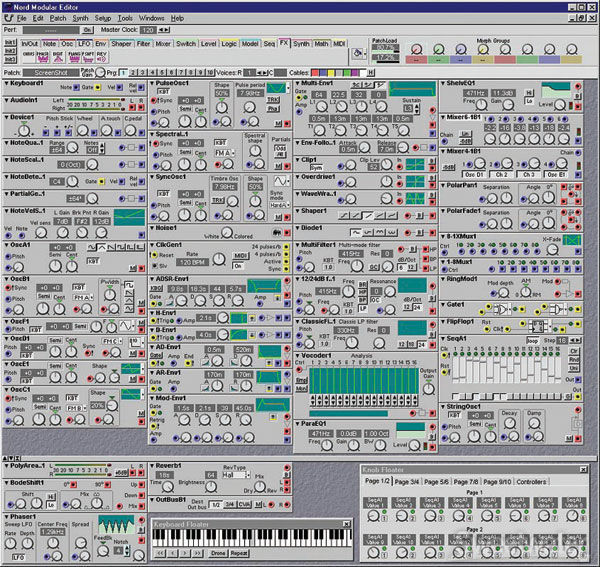600x567 pixels.
Task: Click the Clr button in SeqA1
Action: coord(574,351)
